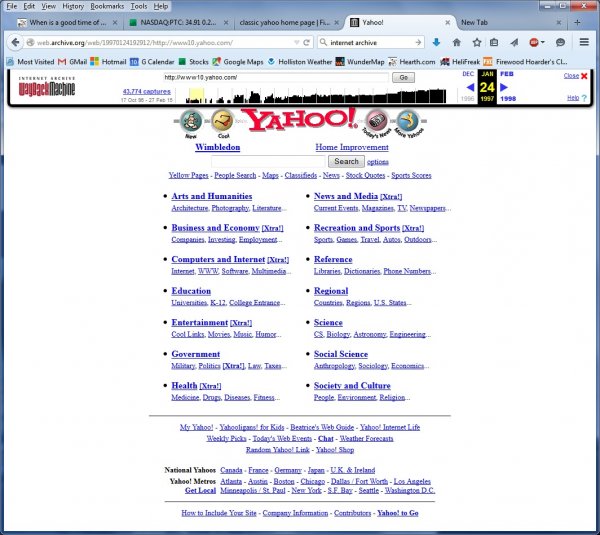Open the GMail bookmark
600x535 pixels.
tap(73, 62)
